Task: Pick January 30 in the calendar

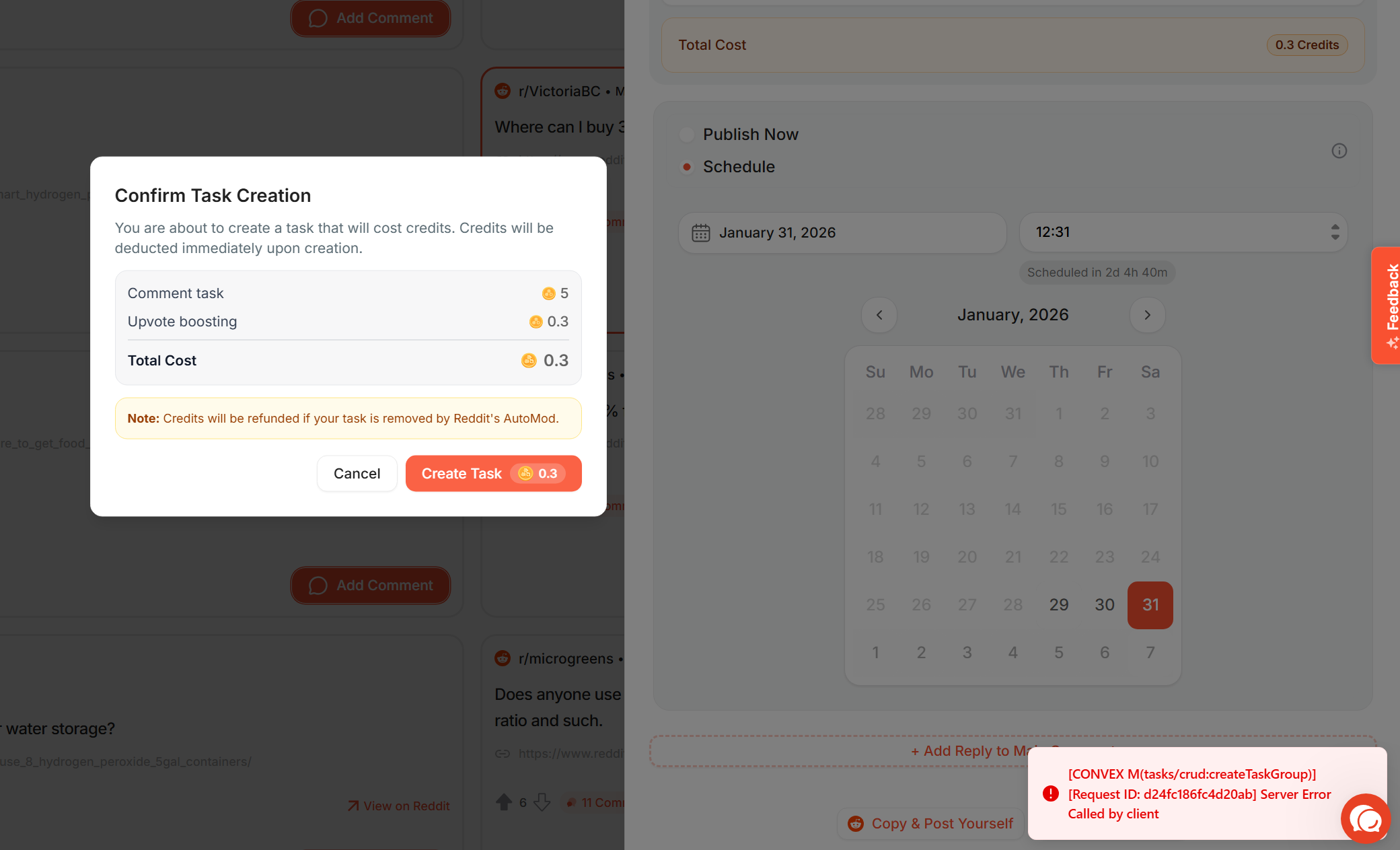Action: (x=1104, y=605)
